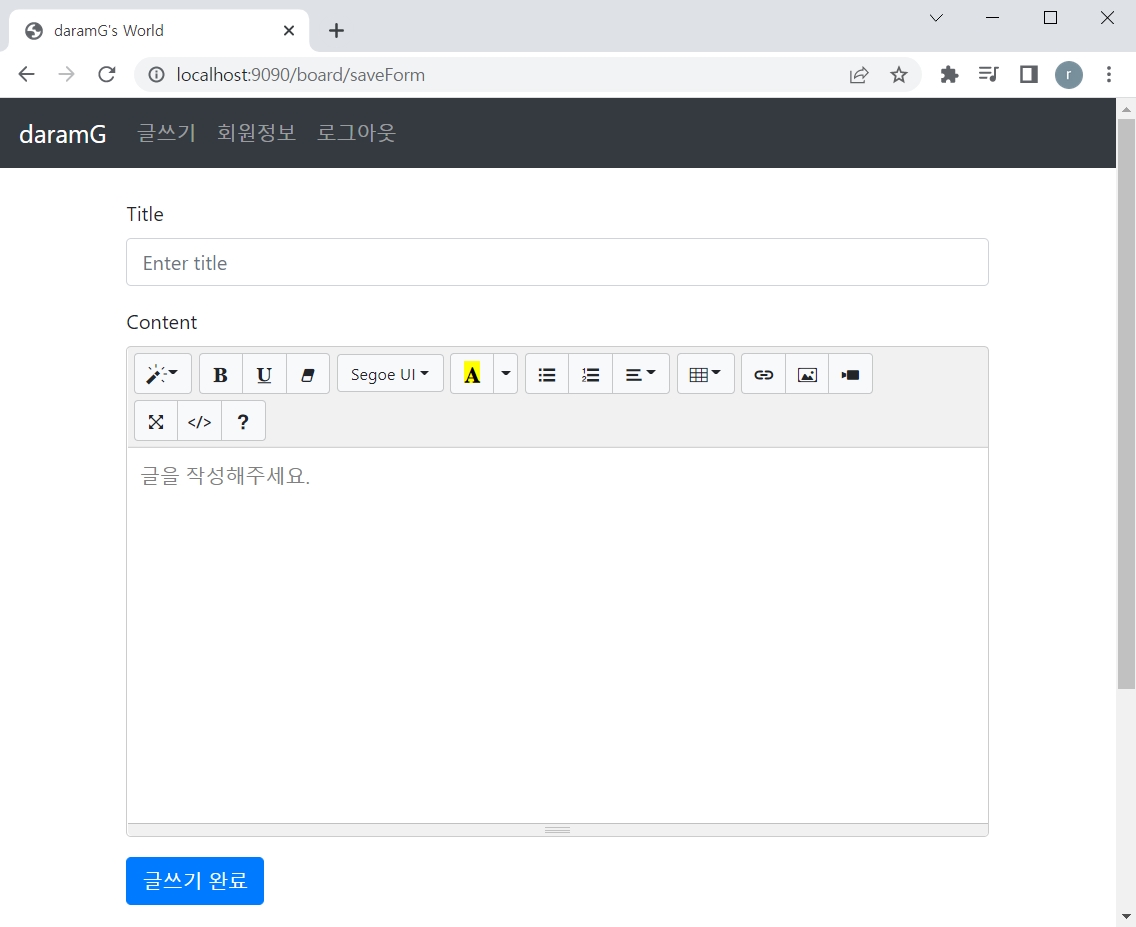The width and height of the screenshot is (1136, 927).
Task: Open the Chrome three-dot menu
Action: click(x=1108, y=75)
